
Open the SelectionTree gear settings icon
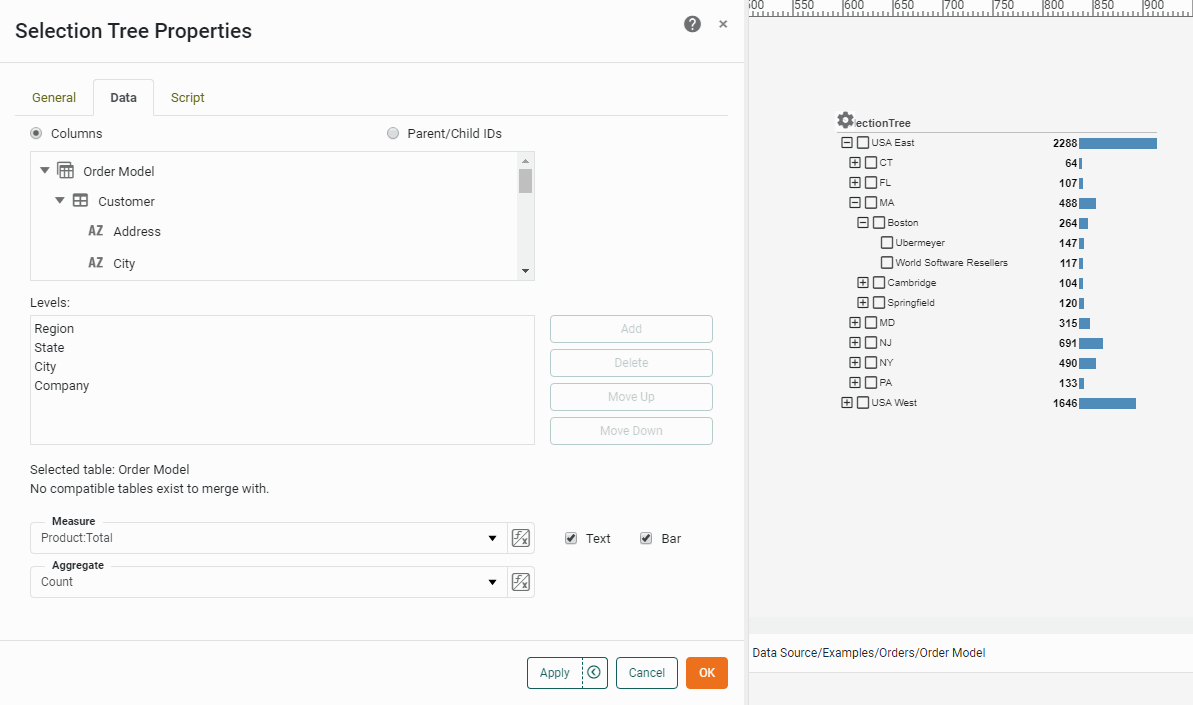(845, 119)
